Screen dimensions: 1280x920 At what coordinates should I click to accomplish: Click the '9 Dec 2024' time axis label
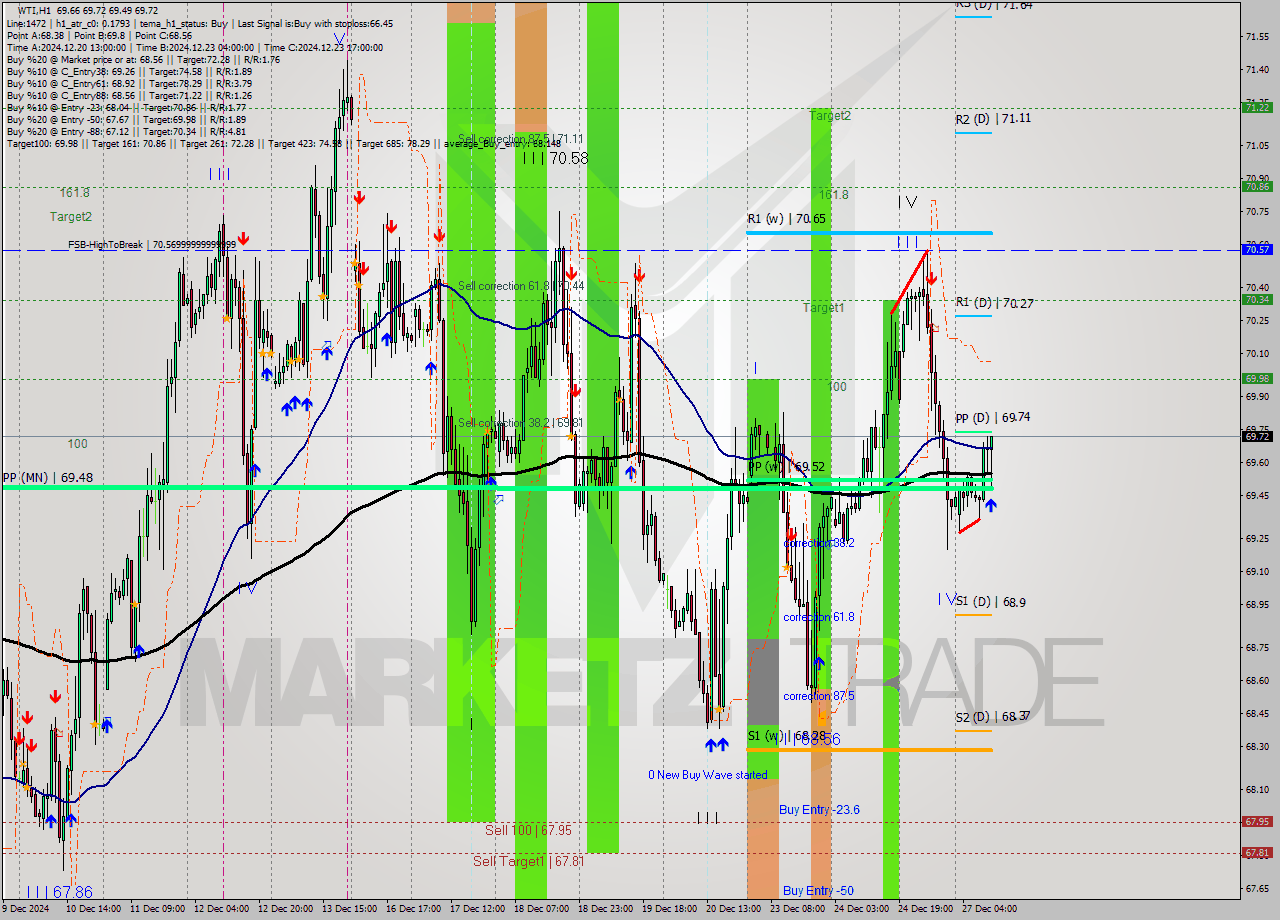25,909
